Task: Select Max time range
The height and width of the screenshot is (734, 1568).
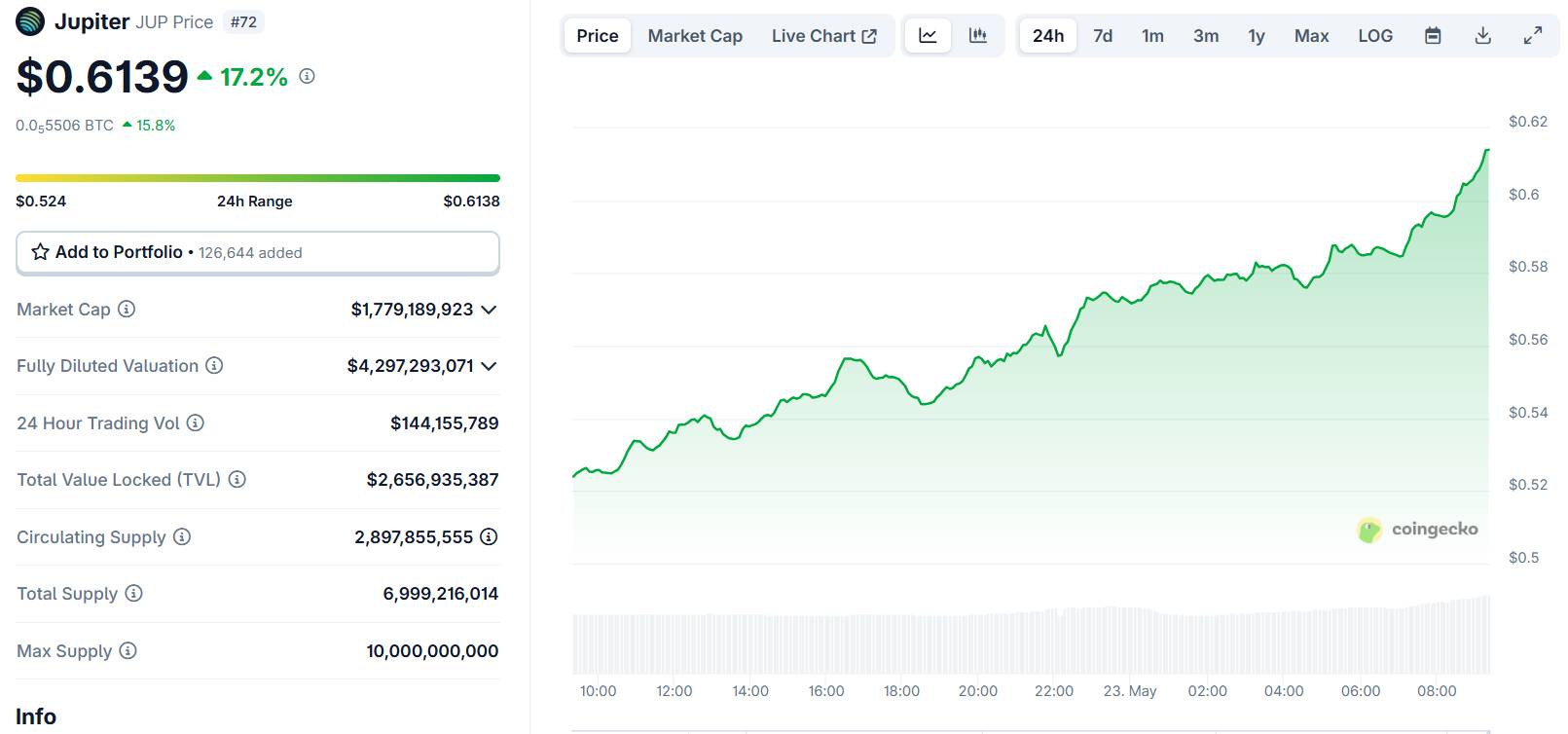Action: click(x=1311, y=36)
